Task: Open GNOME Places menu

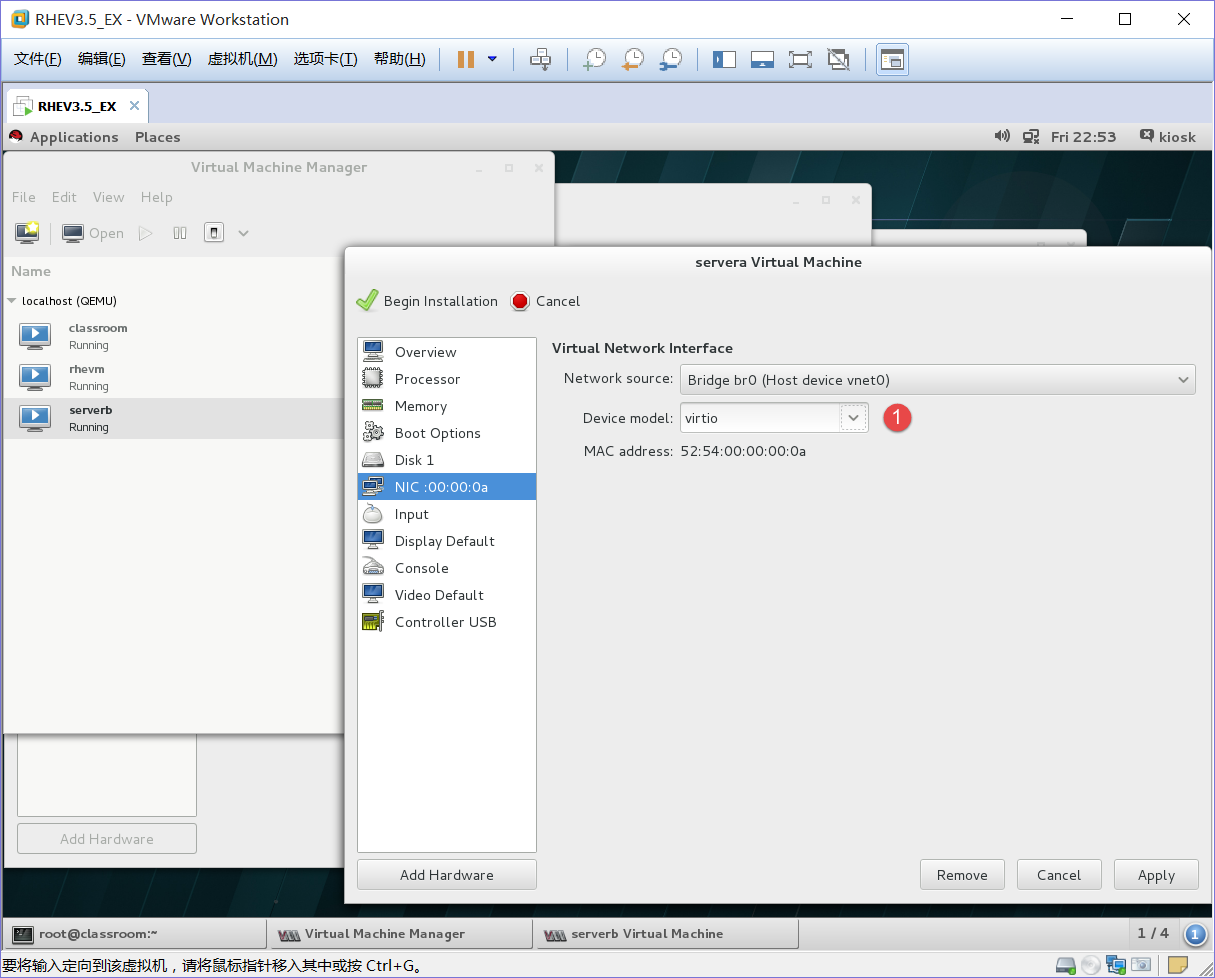Action: pos(158,137)
